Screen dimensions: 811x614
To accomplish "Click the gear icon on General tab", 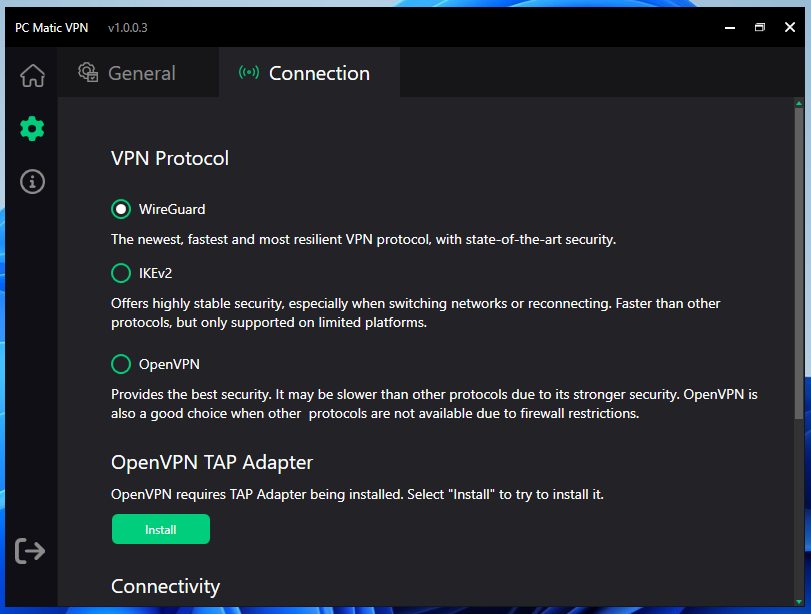I will click(89, 73).
